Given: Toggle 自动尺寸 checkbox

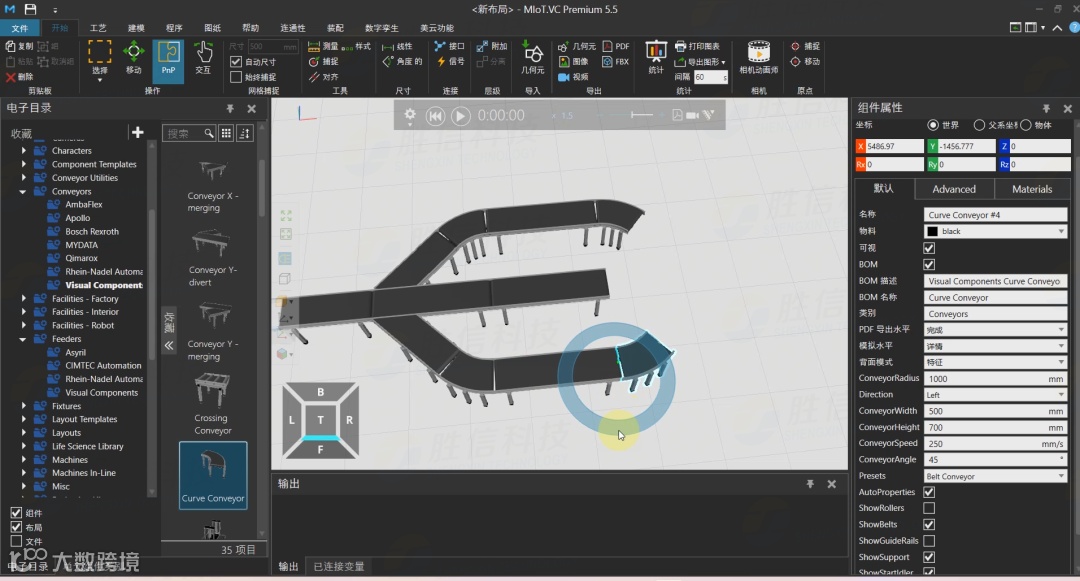Looking at the screenshot, I should click(x=236, y=62).
